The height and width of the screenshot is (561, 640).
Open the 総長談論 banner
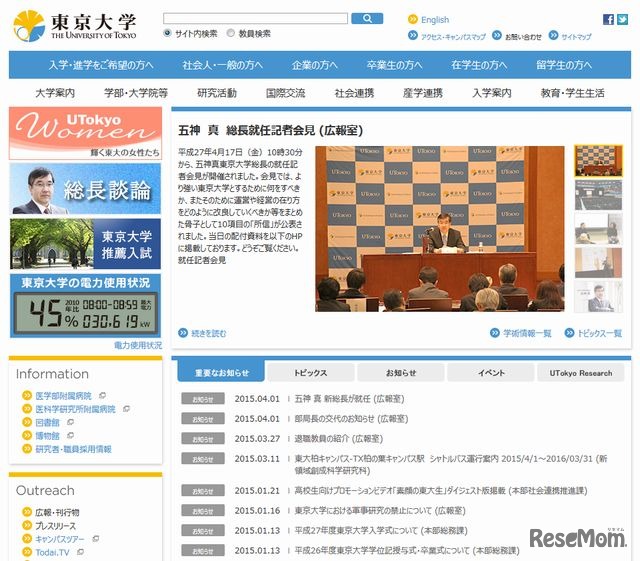coord(85,189)
